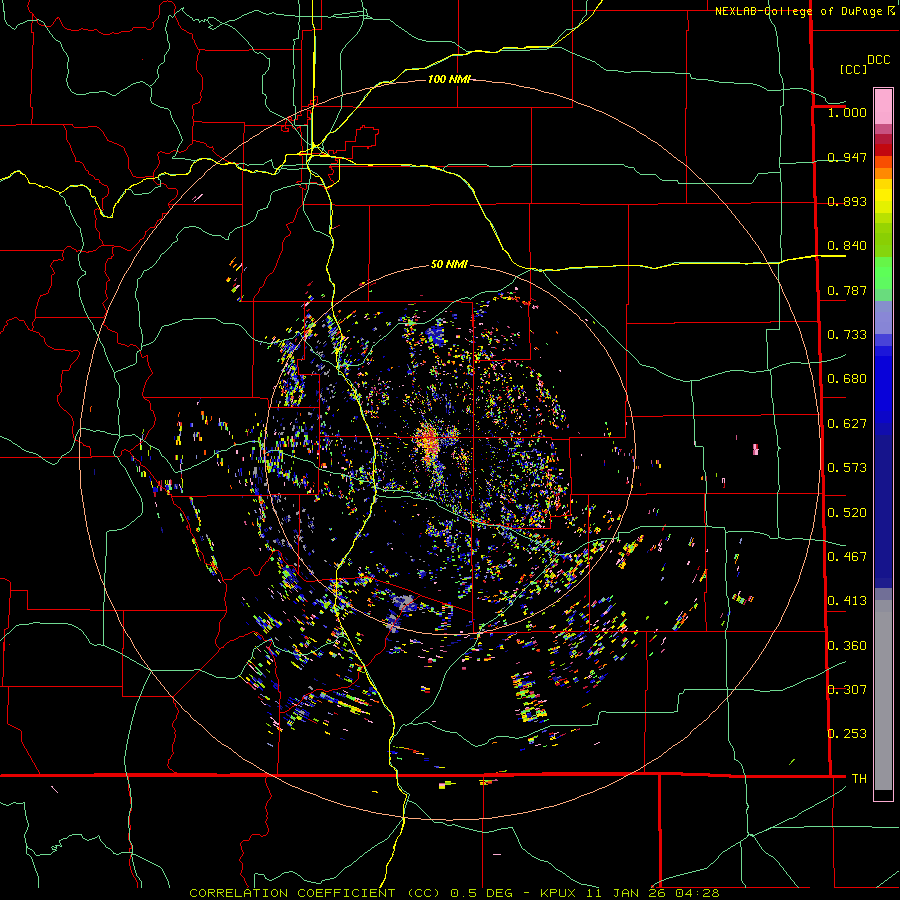Click the TH threshold label
This screenshot has width=900, height=900.
click(859, 779)
